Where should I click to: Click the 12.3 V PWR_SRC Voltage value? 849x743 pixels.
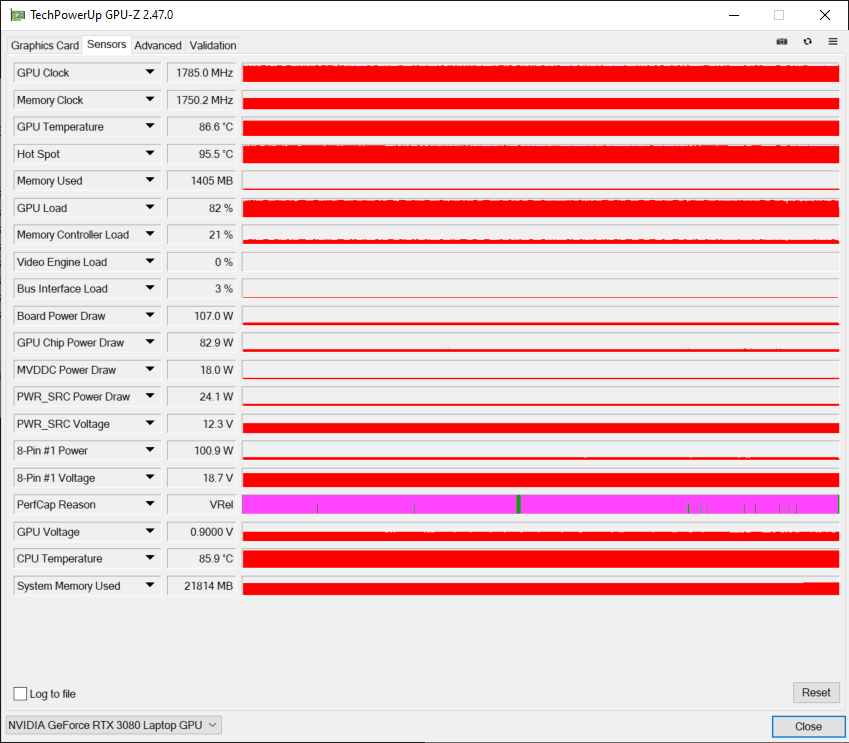(202, 424)
